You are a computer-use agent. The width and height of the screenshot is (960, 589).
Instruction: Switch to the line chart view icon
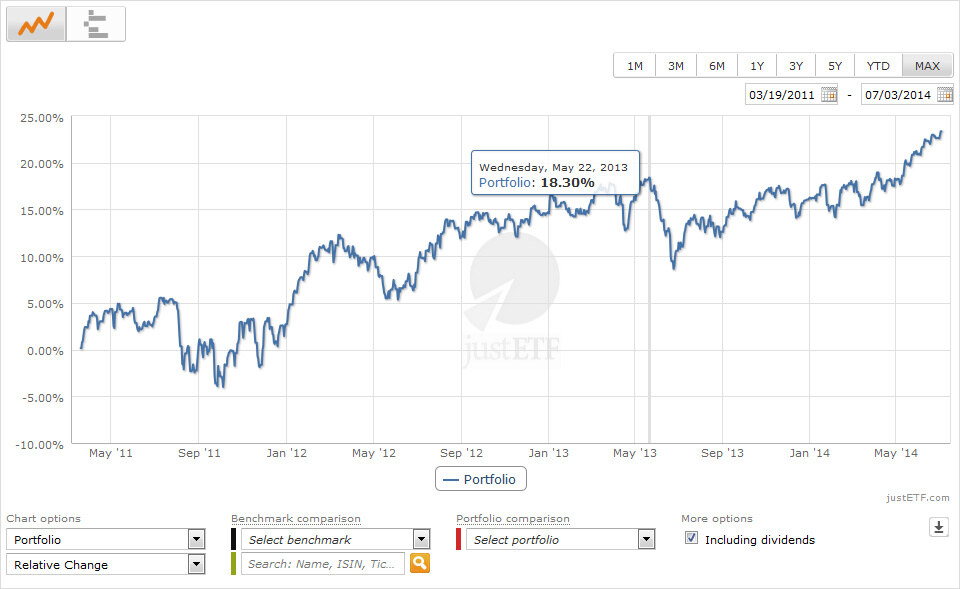tap(36, 24)
